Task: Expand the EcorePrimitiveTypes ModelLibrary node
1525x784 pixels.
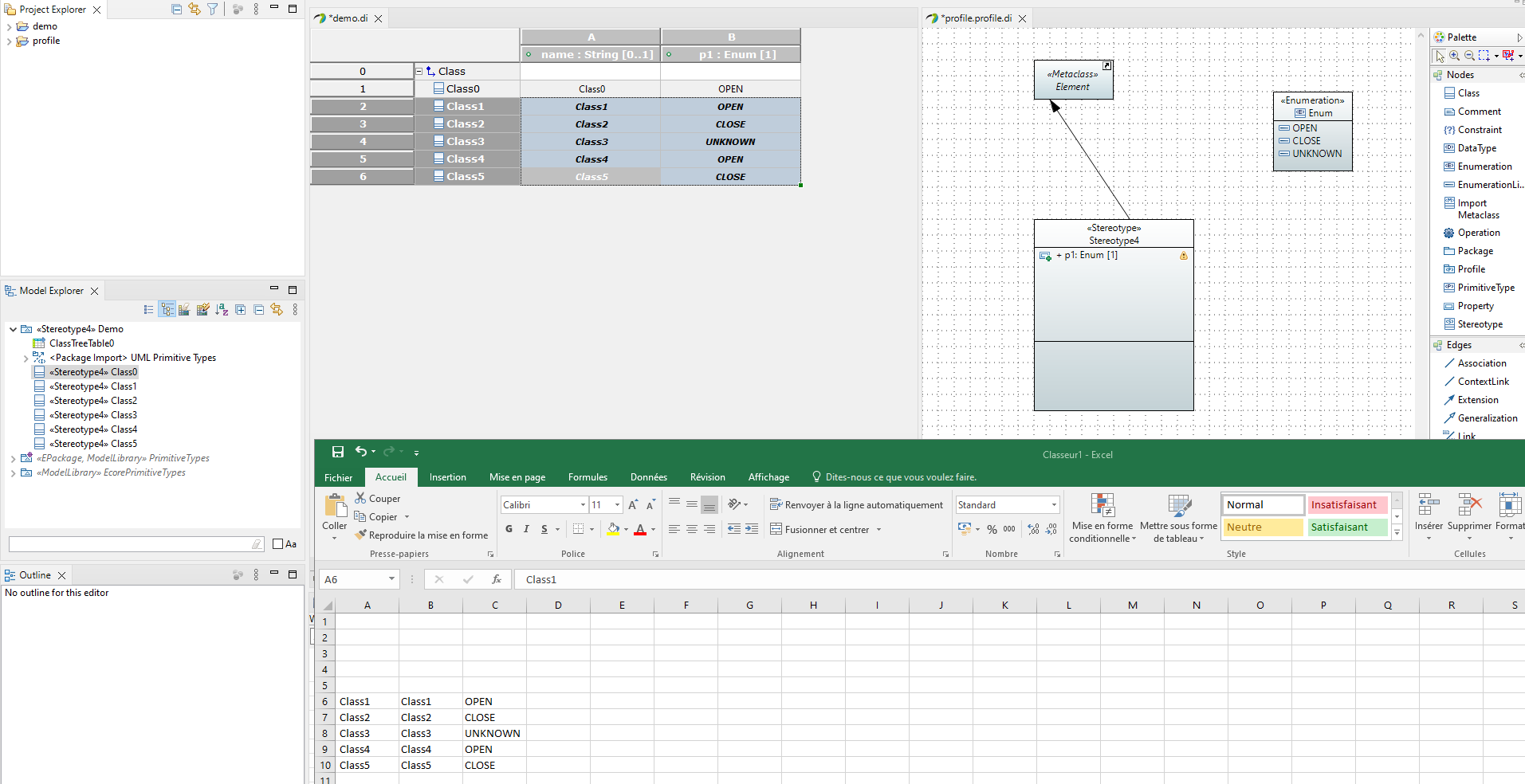Action: pos(13,472)
